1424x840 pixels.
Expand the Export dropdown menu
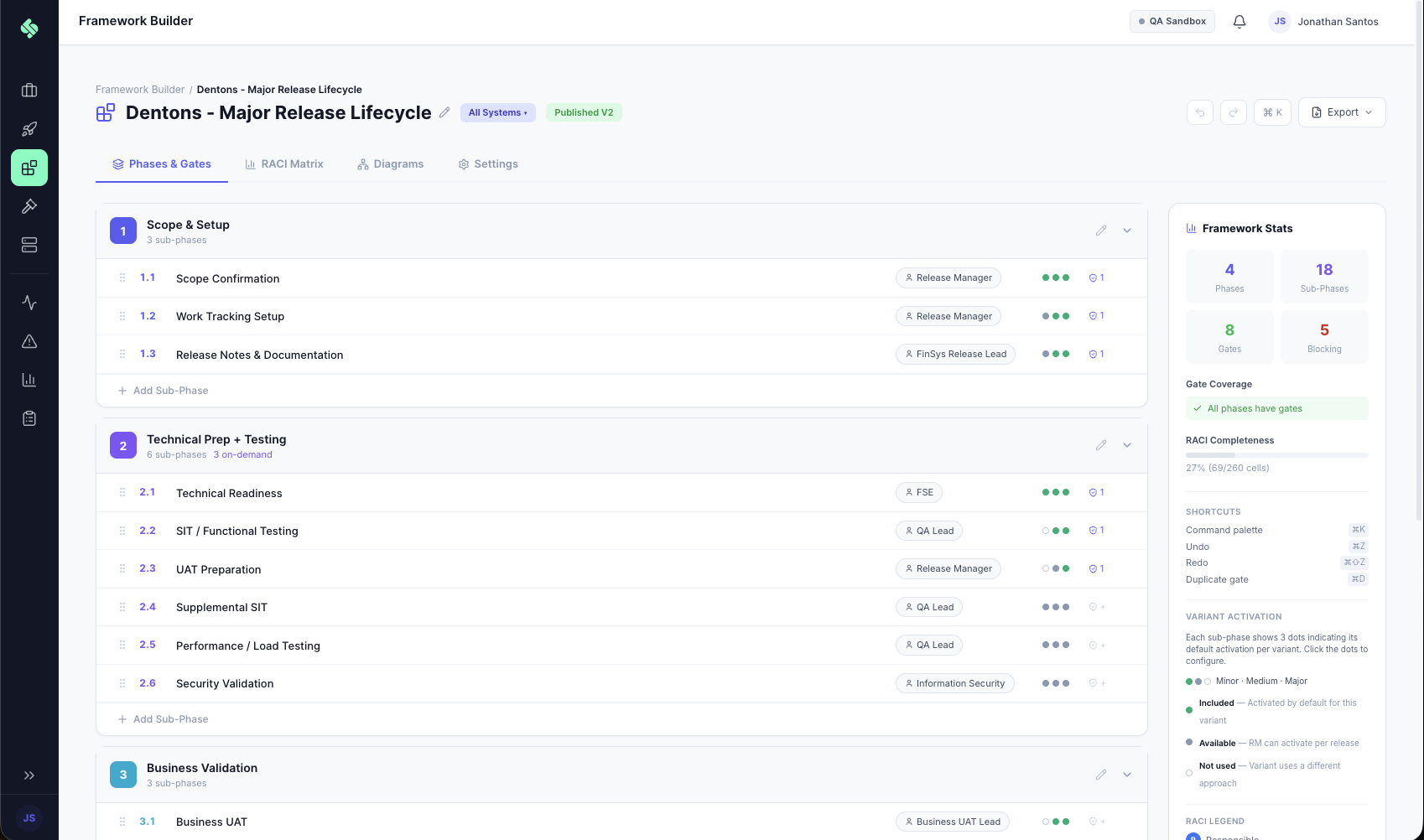click(1341, 111)
